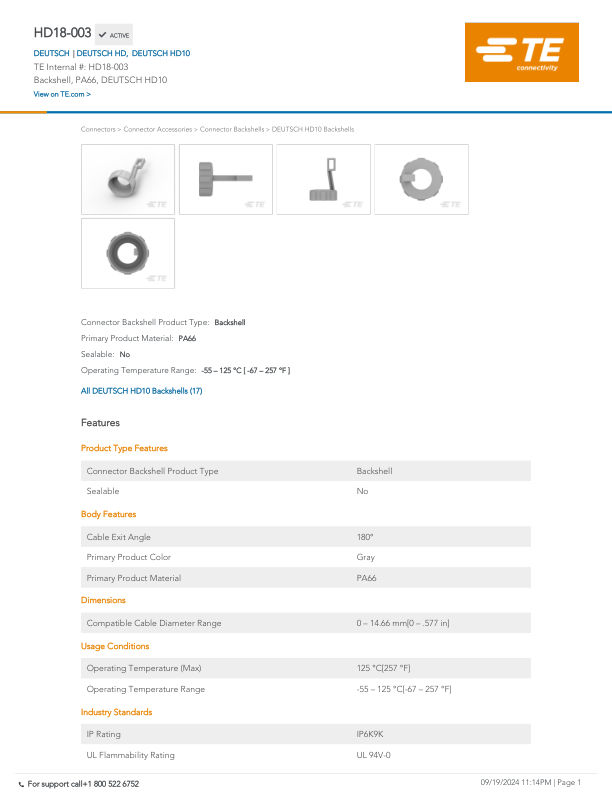
Task: Click the Dimensions heading
Action: coord(103,600)
